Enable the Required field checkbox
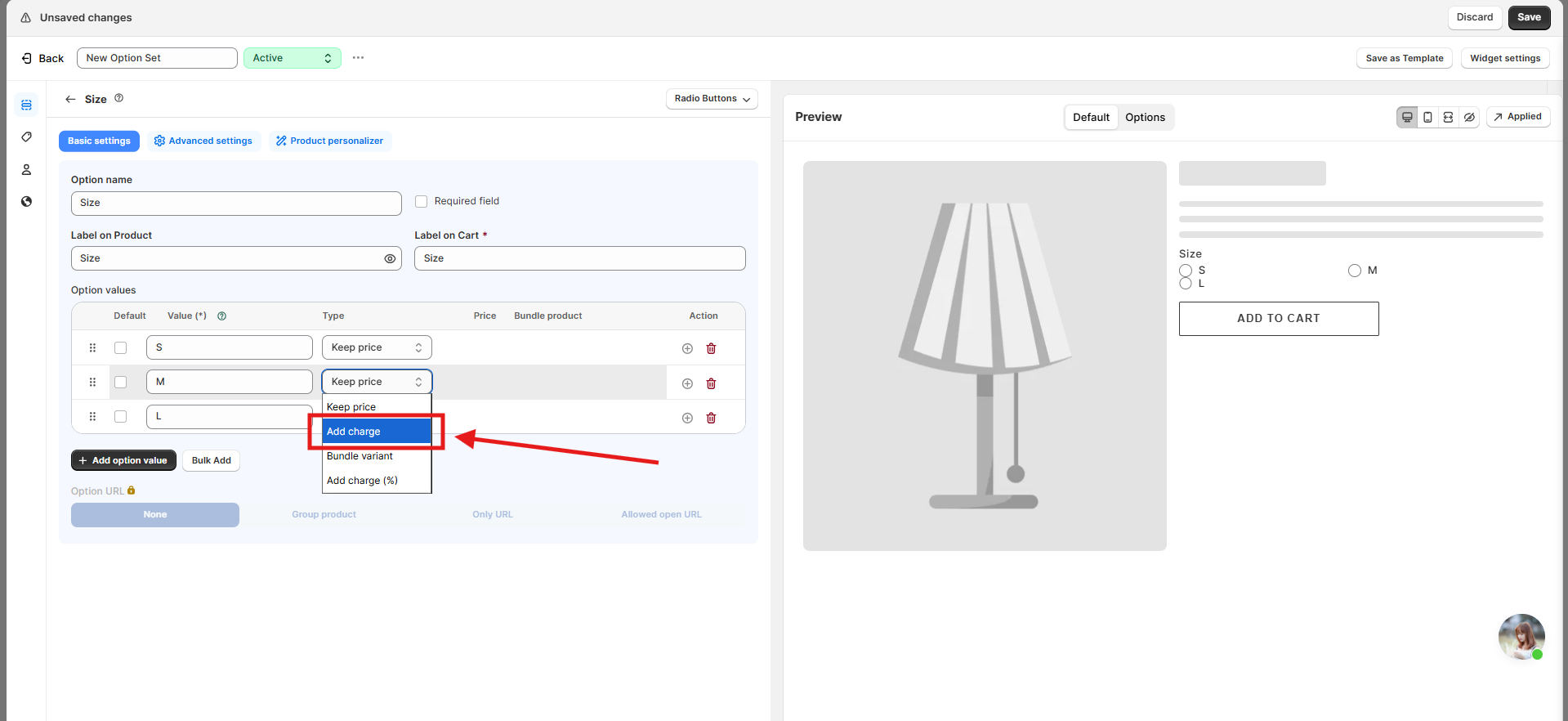The width and height of the screenshot is (1568, 721). [x=422, y=201]
